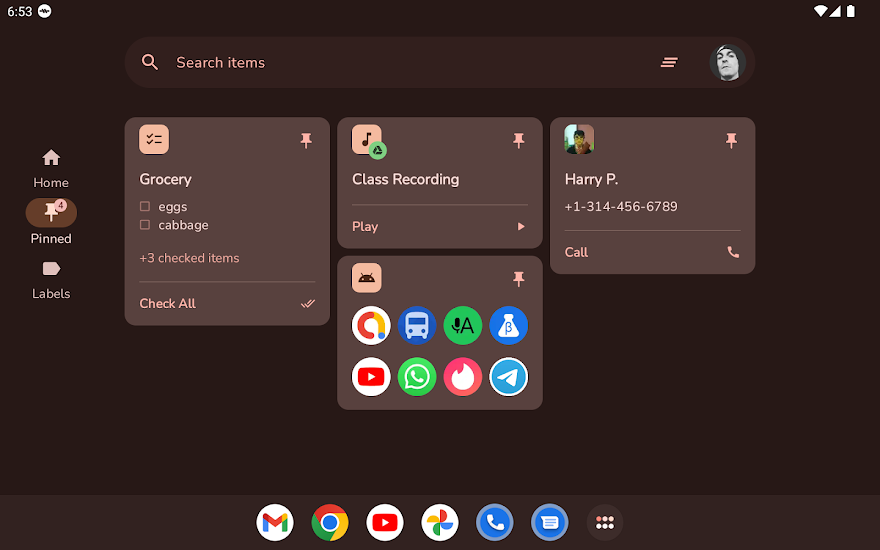Unpin the Grocery card
Image resolution: width=880 pixels, height=550 pixels.
click(306, 141)
